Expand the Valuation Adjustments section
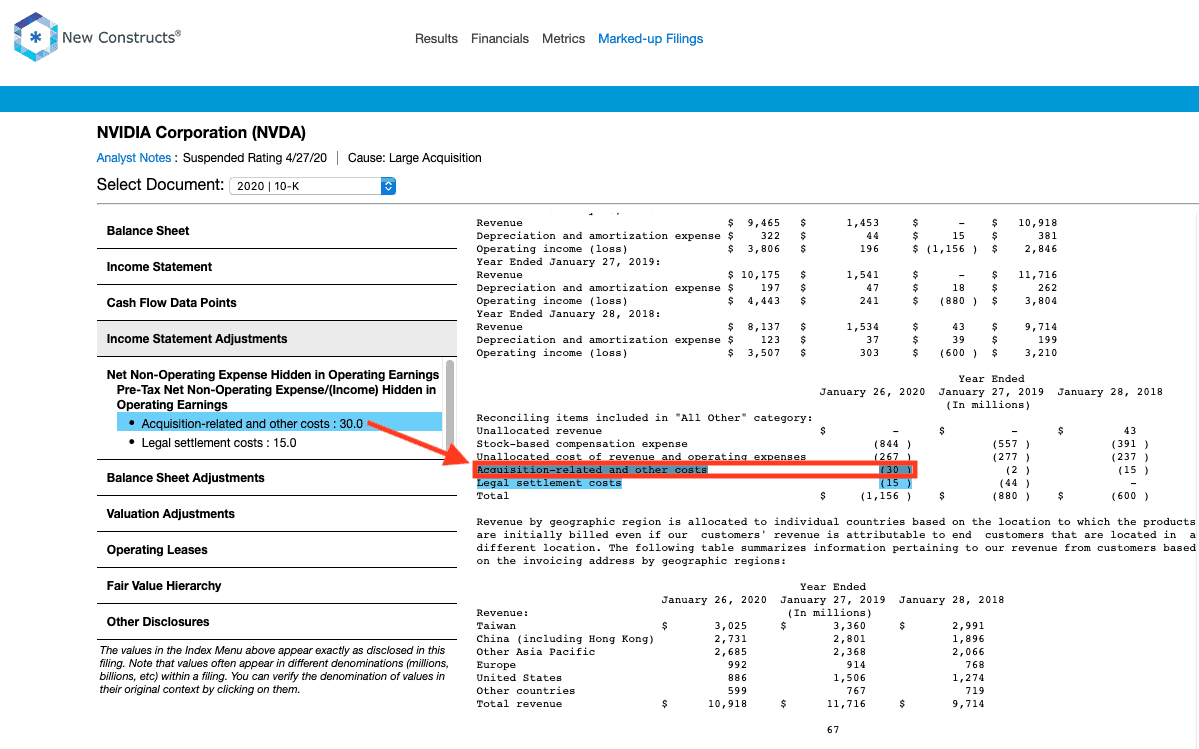This screenshot has height=749, width=1199. pos(277,514)
